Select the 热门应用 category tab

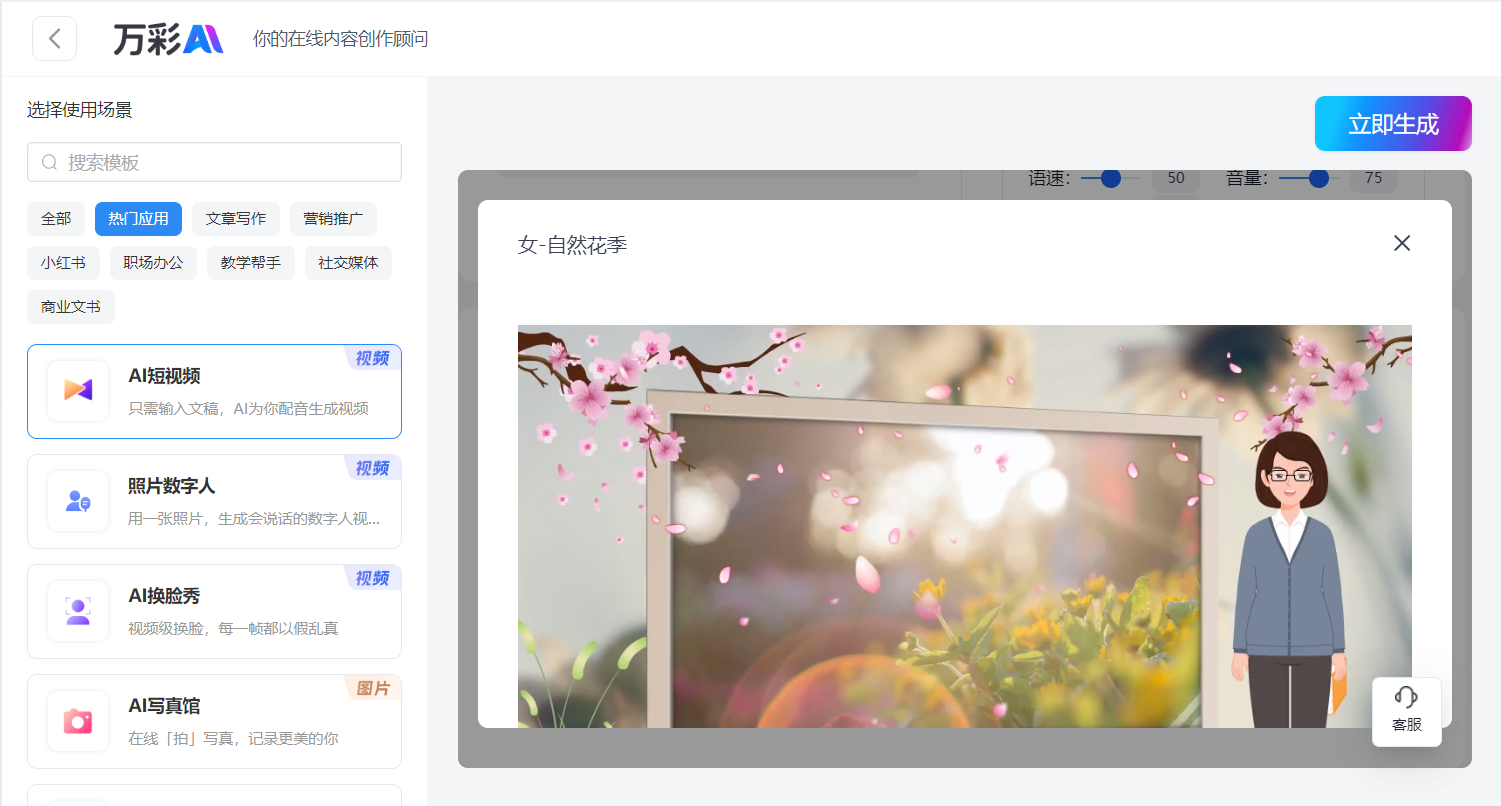[x=138, y=218]
